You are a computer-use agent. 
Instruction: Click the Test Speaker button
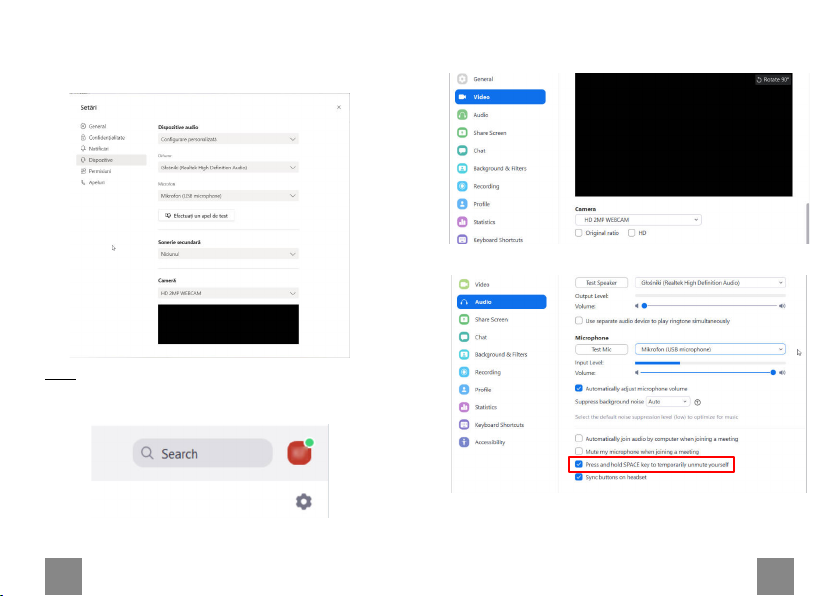coord(601,283)
